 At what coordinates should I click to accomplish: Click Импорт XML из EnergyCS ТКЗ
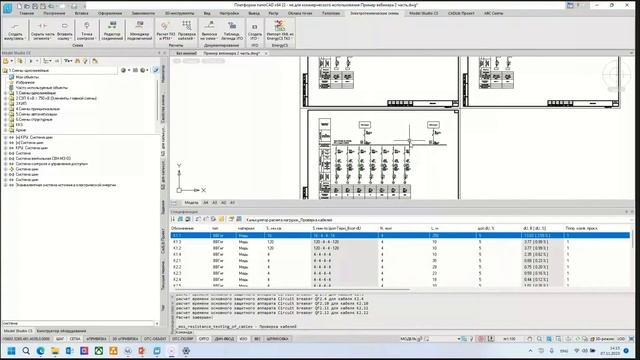(280, 31)
